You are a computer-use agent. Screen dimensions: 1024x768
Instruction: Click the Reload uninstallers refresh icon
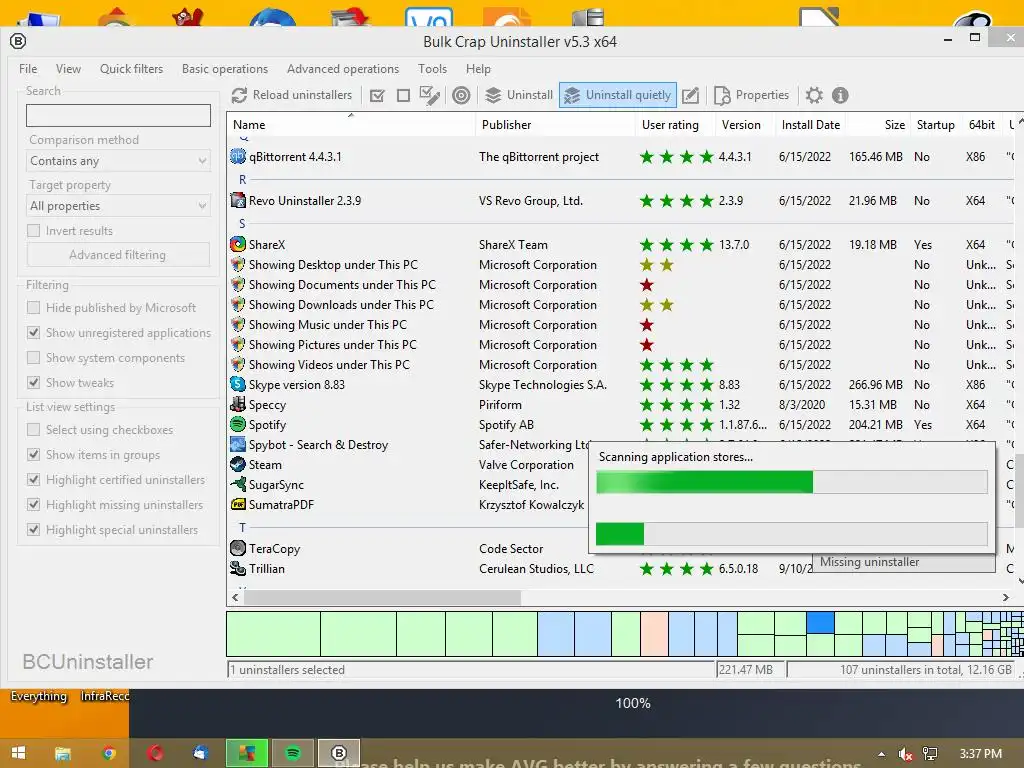(x=239, y=95)
